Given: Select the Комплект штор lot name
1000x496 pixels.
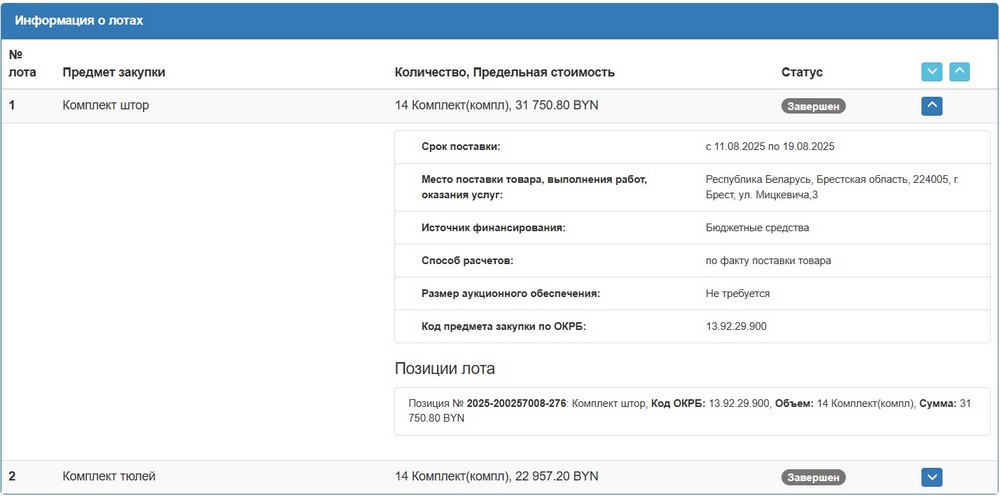Looking at the screenshot, I should (x=105, y=105).
